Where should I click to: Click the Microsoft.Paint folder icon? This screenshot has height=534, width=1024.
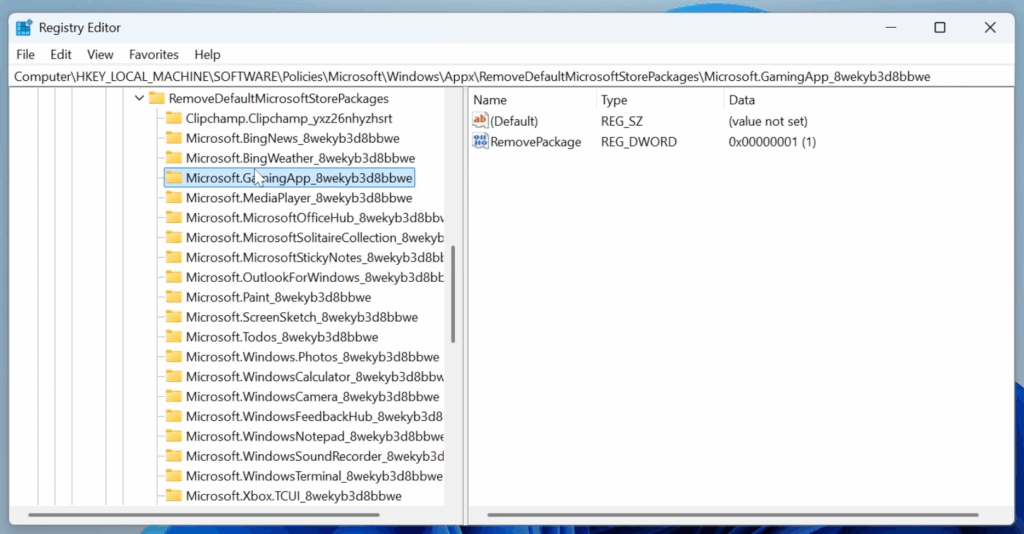[173, 297]
